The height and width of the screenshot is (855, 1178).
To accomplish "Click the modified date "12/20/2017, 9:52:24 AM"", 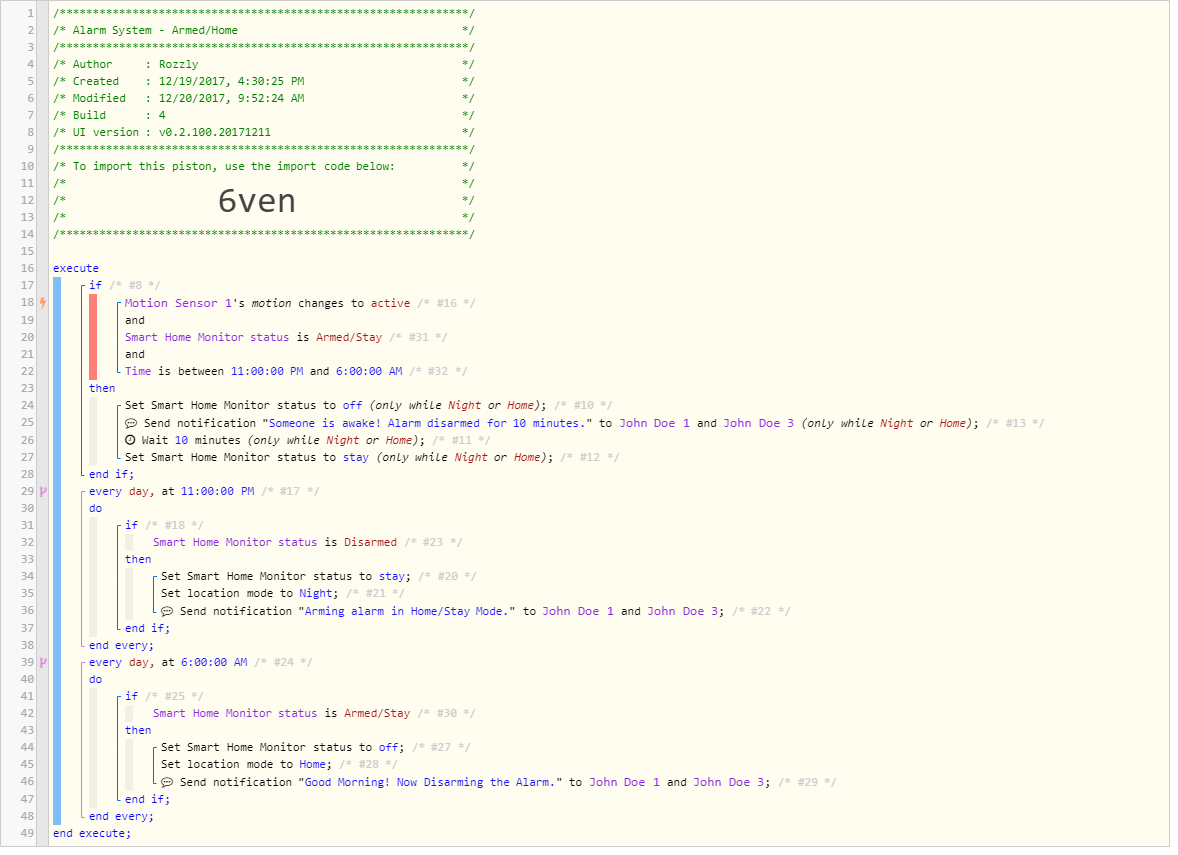I will (x=231, y=98).
